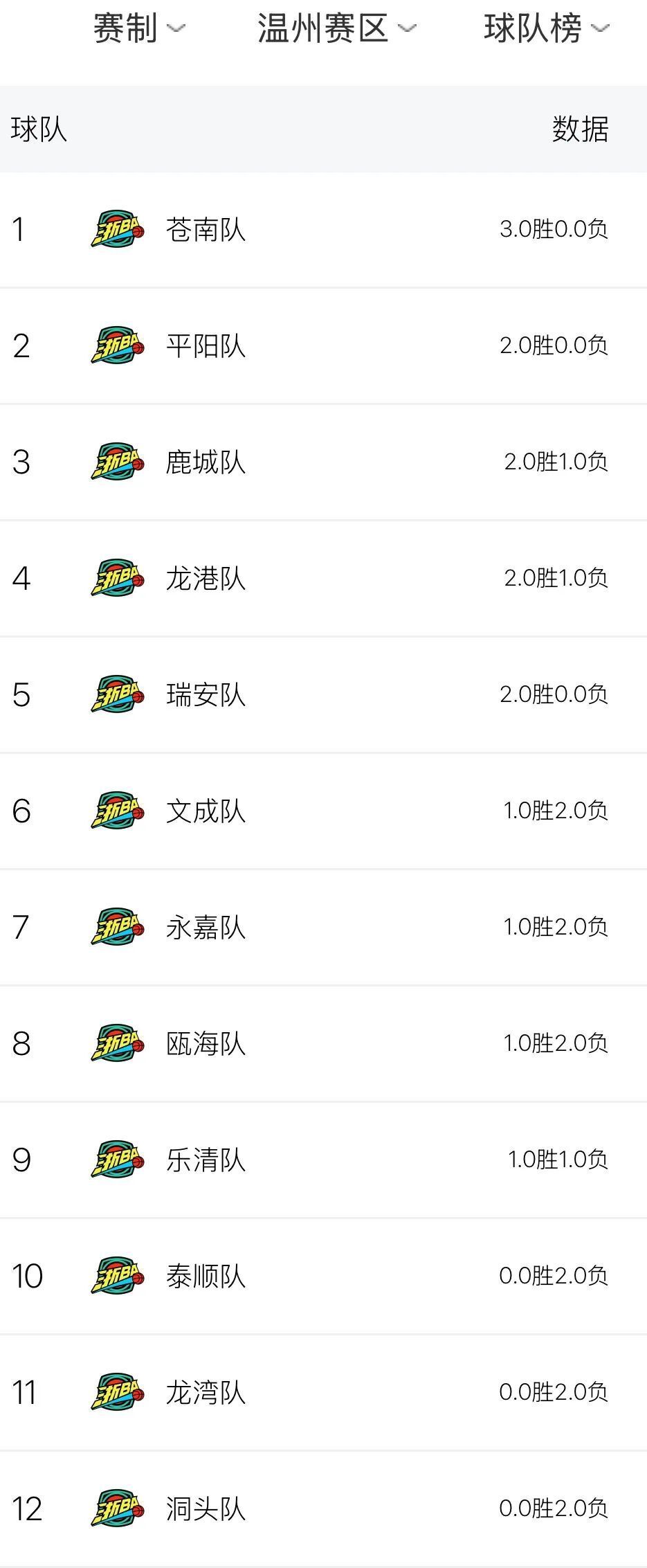Screen dimensions: 647x1568
Task: Tap the 永嘉队 team logo
Action: pyautogui.click(x=118, y=927)
